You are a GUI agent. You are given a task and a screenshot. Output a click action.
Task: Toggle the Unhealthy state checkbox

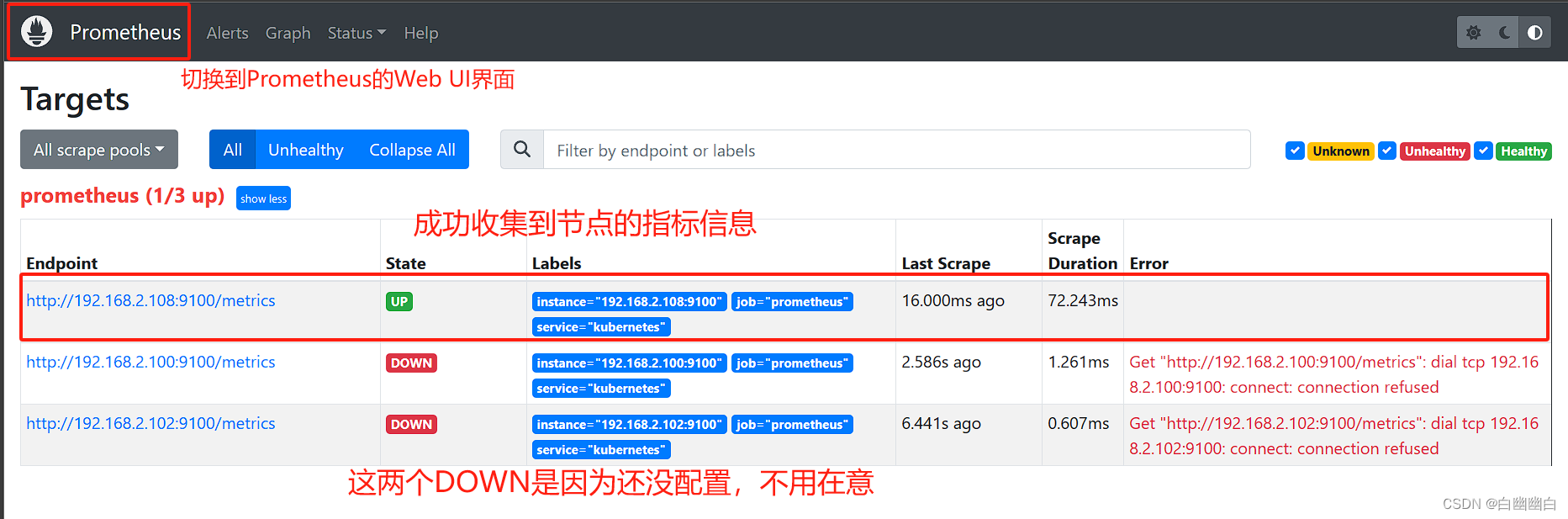[x=1387, y=151]
